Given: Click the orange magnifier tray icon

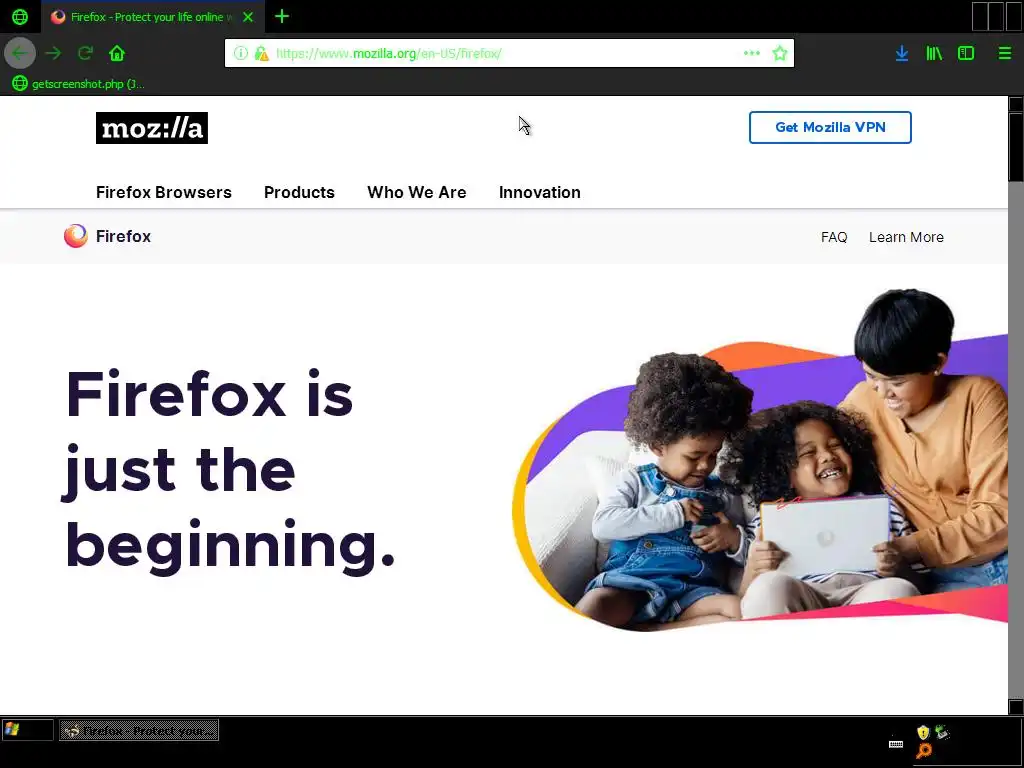Looking at the screenshot, I should coord(923,751).
